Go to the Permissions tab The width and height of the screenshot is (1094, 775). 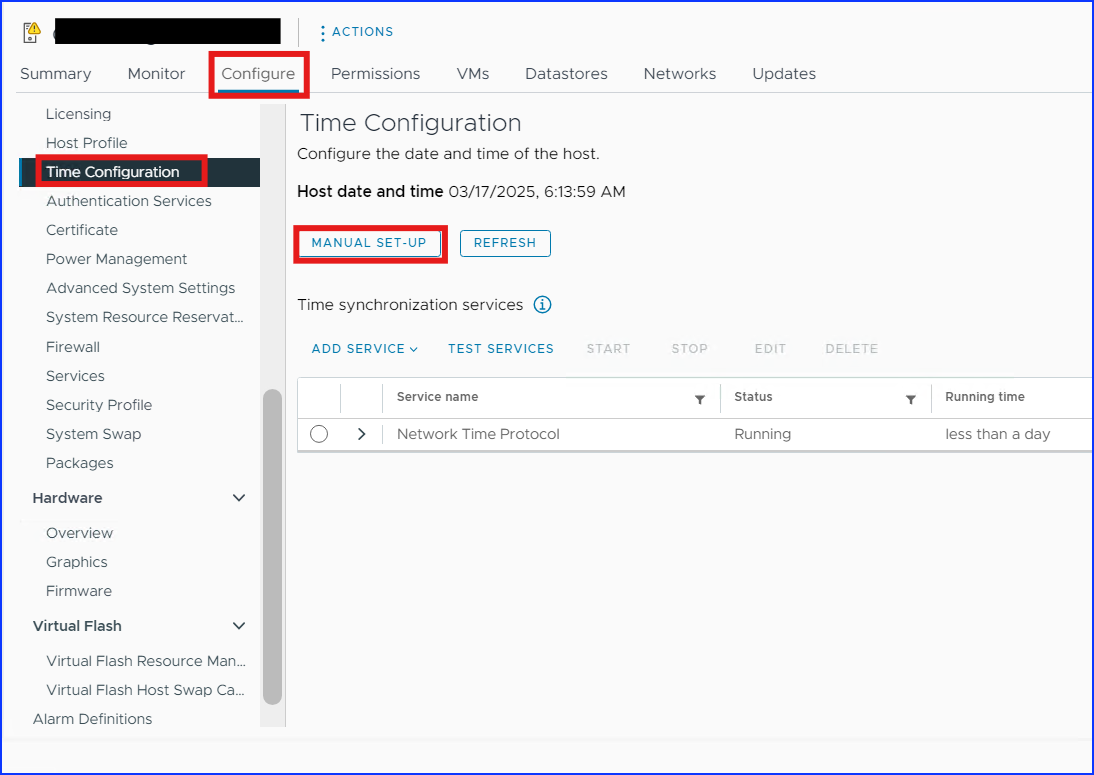375,74
